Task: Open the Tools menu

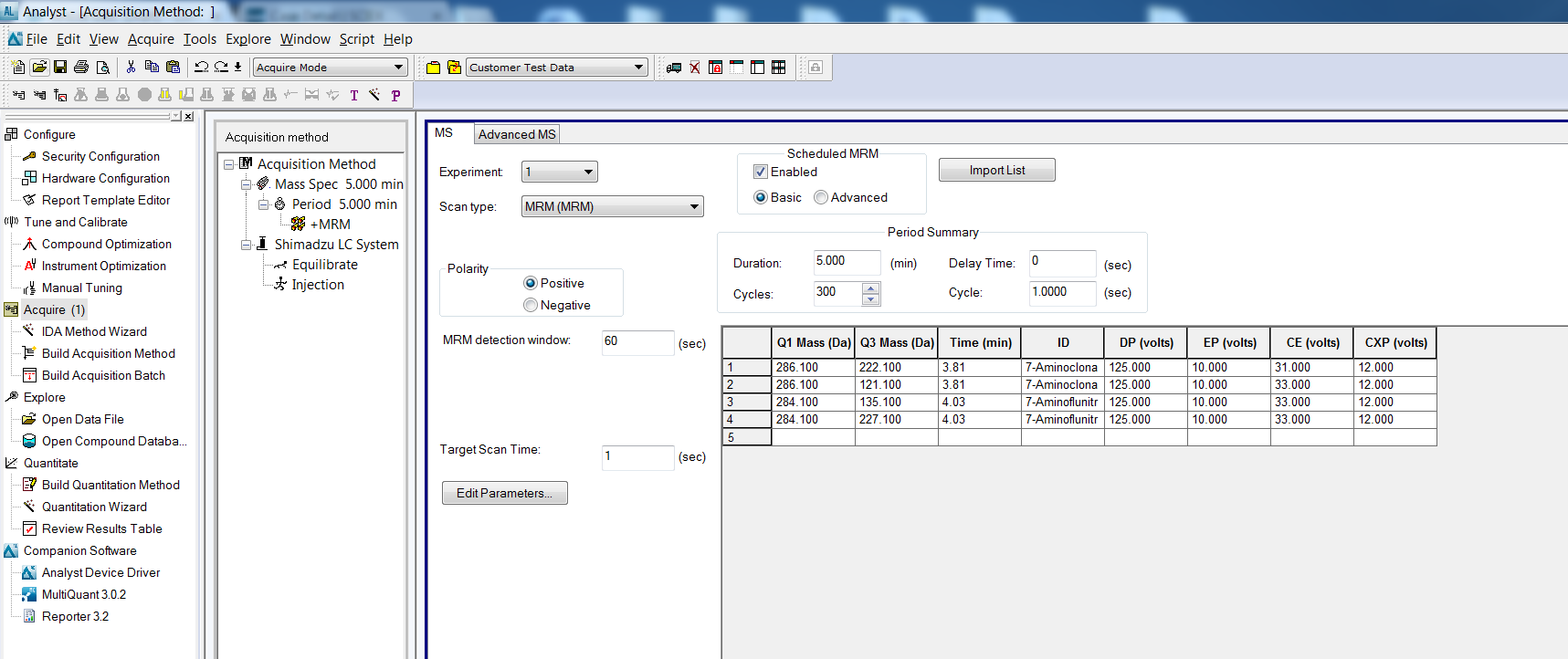Action: point(199,39)
